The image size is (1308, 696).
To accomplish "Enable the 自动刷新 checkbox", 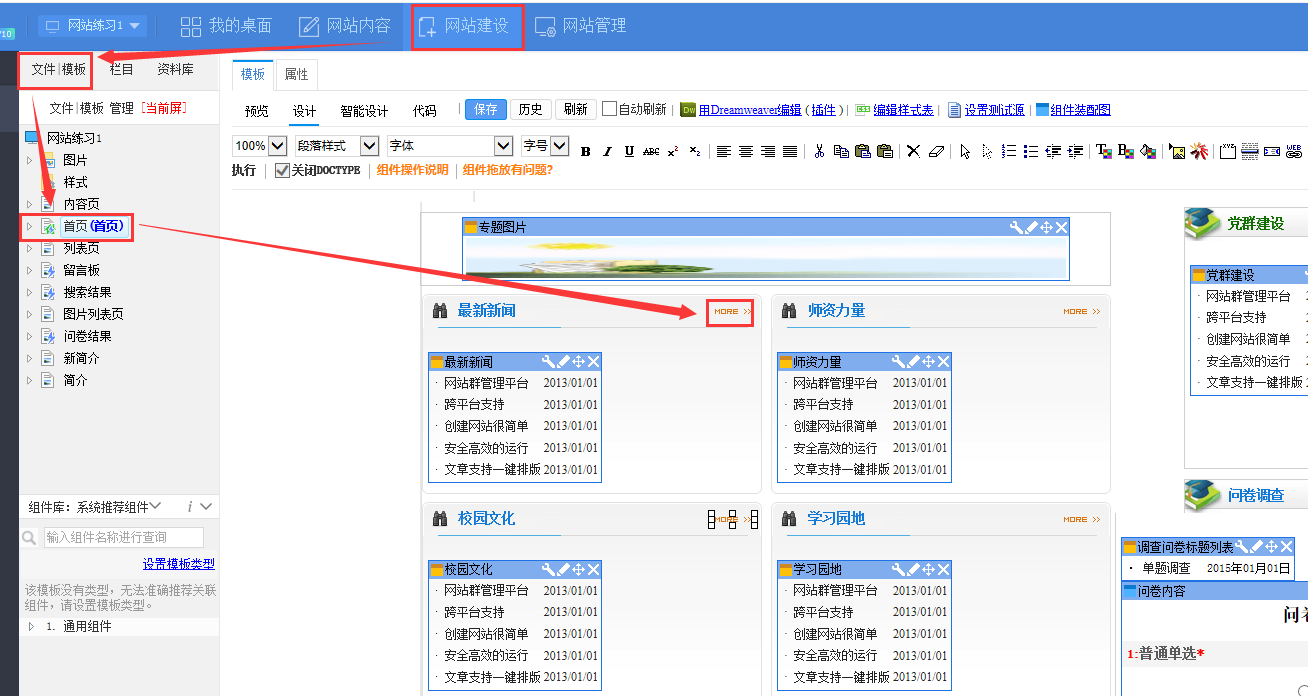I will (610, 110).
